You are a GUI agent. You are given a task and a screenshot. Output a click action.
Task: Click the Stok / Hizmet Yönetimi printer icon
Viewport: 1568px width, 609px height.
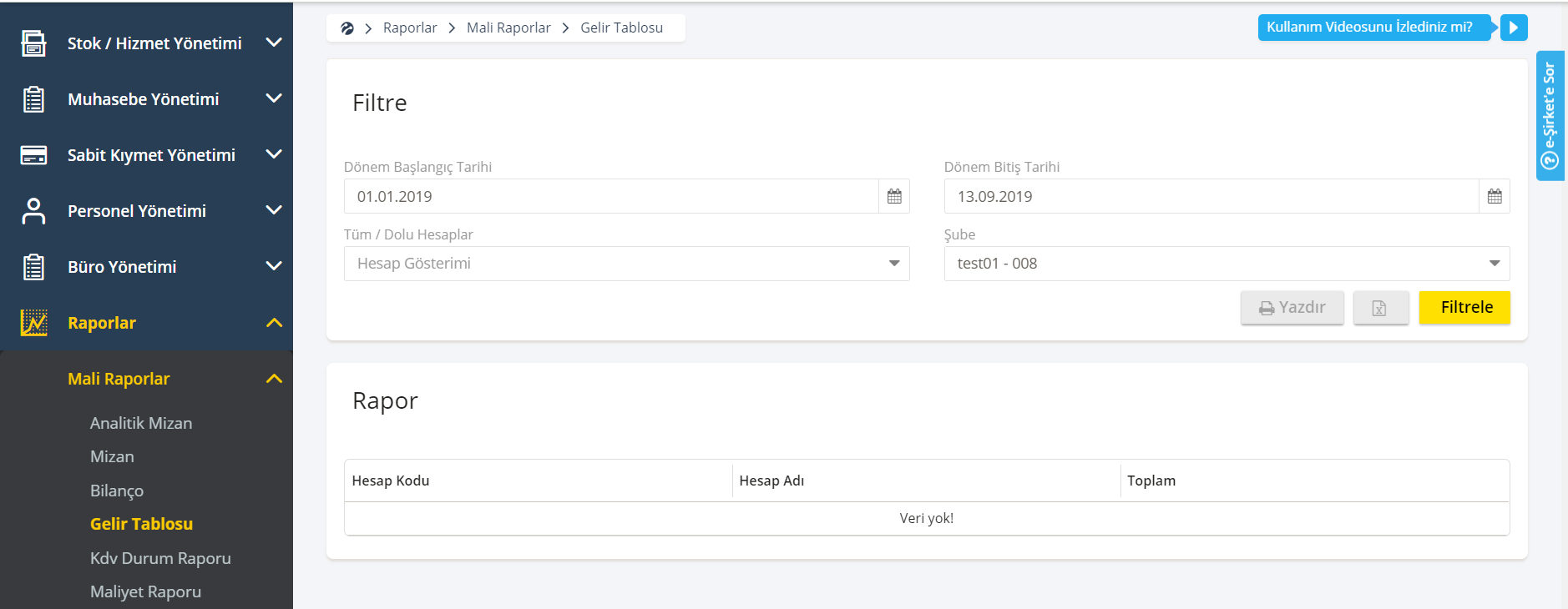pyautogui.click(x=33, y=43)
